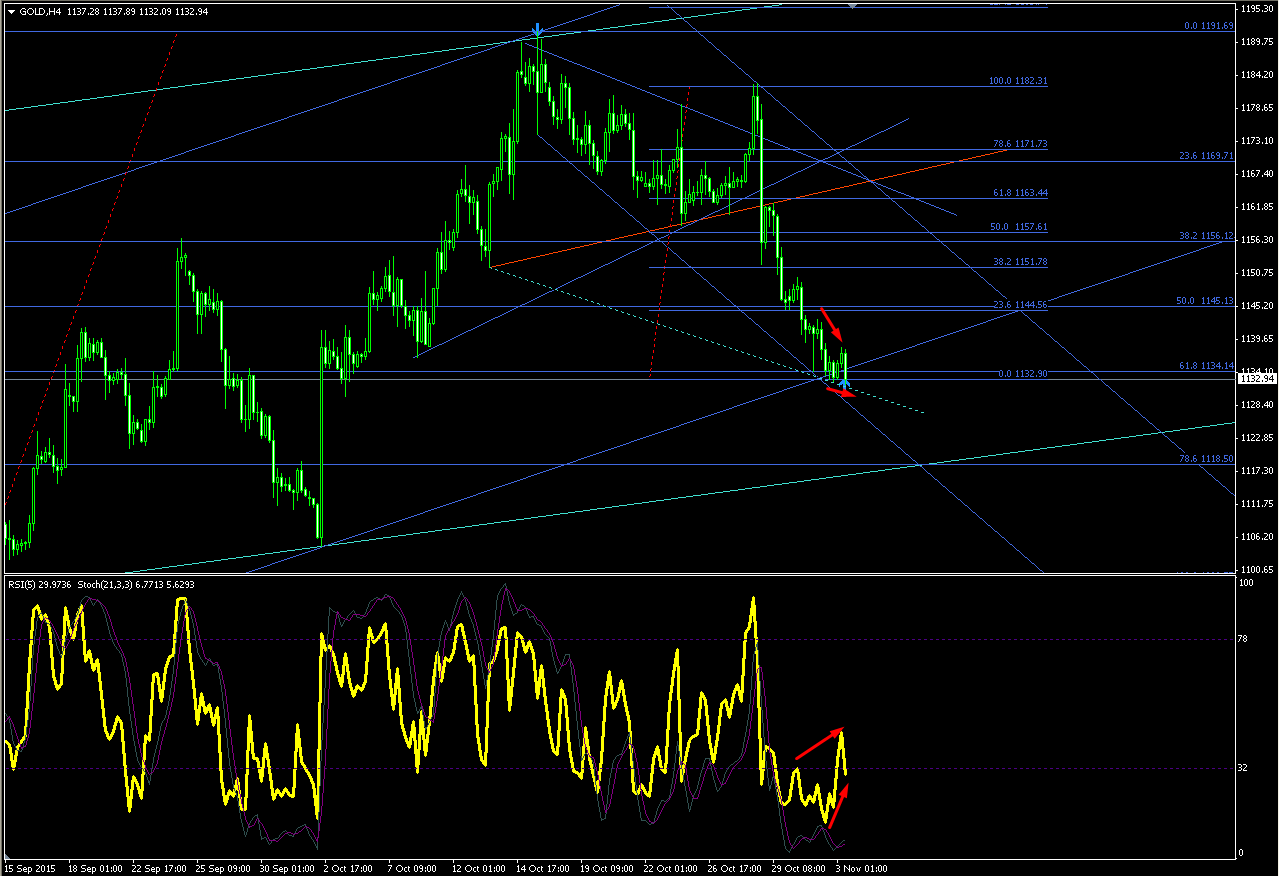Screen dimensions: 1279x876
Task: Click time axis label 2 Oct 17:00
Action: tap(350, 868)
